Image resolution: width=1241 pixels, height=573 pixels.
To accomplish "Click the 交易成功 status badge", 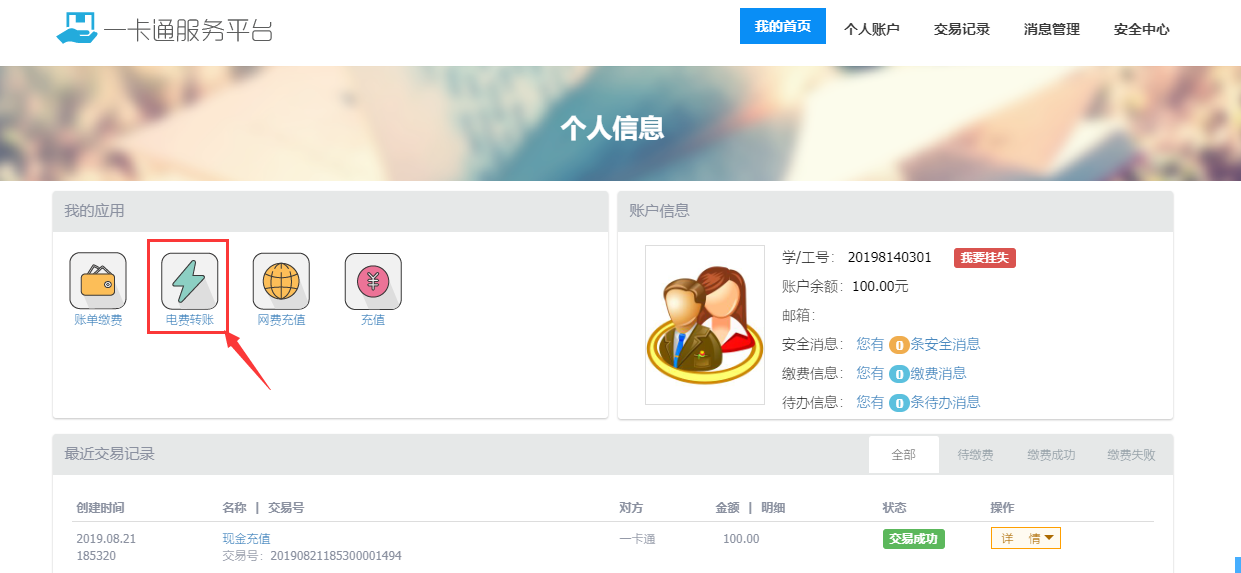I will tap(914, 539).
